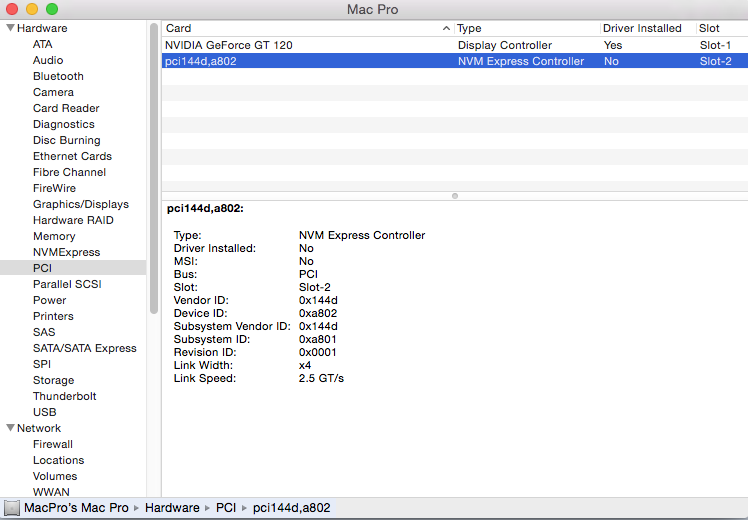
Task: Select Firewall under Network
Action: 52,444
